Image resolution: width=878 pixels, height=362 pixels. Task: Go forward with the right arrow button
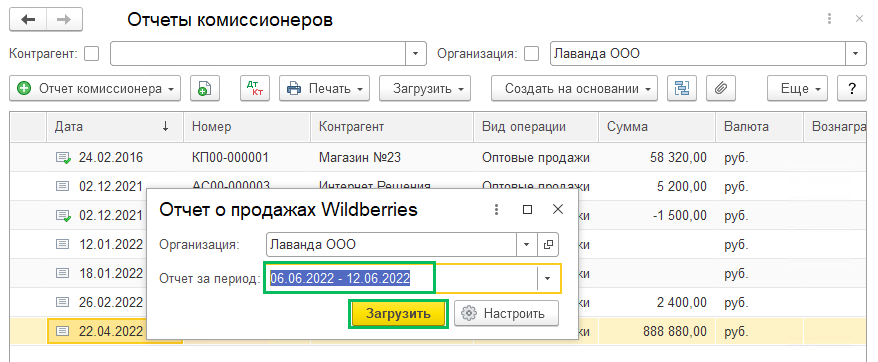(64, 20)
